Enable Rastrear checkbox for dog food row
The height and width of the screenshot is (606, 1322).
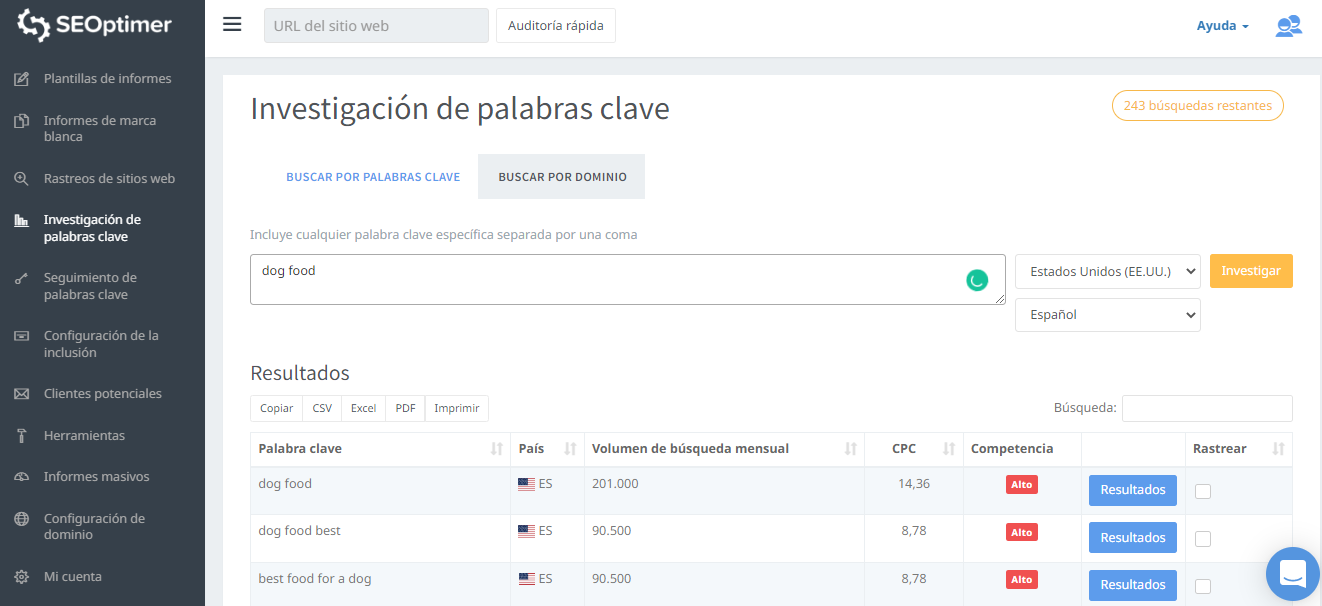[x=1203, y=491]
